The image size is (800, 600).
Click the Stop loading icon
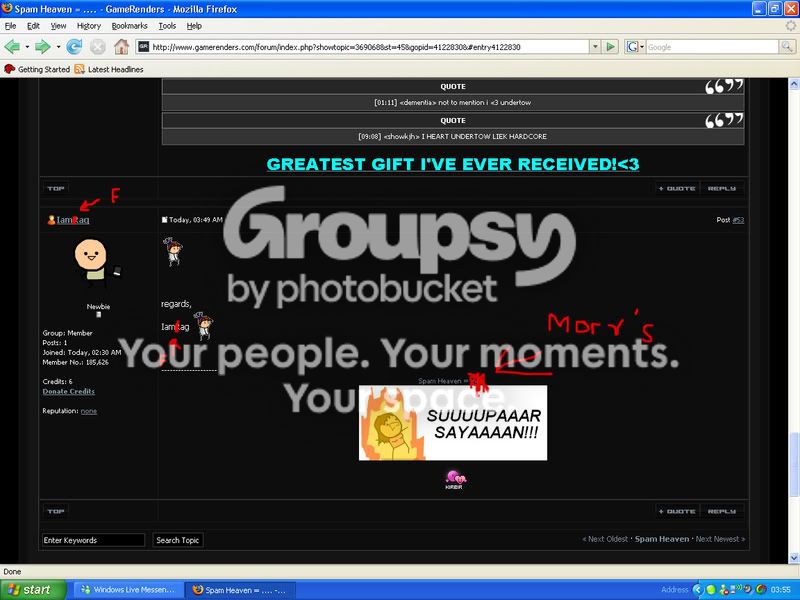pyautogui.click(x=97, y=47)
